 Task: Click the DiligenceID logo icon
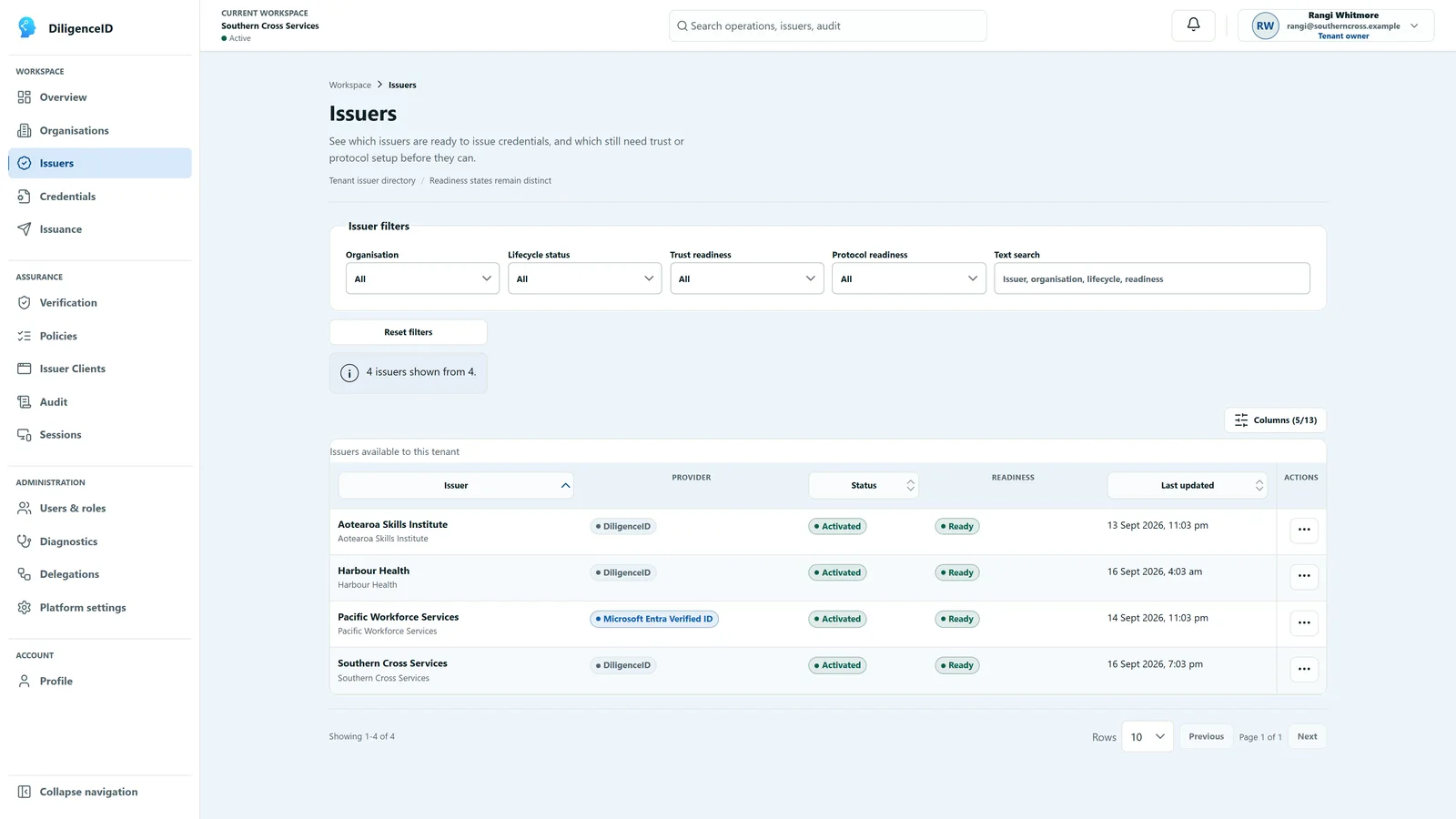tap(27, 27)
